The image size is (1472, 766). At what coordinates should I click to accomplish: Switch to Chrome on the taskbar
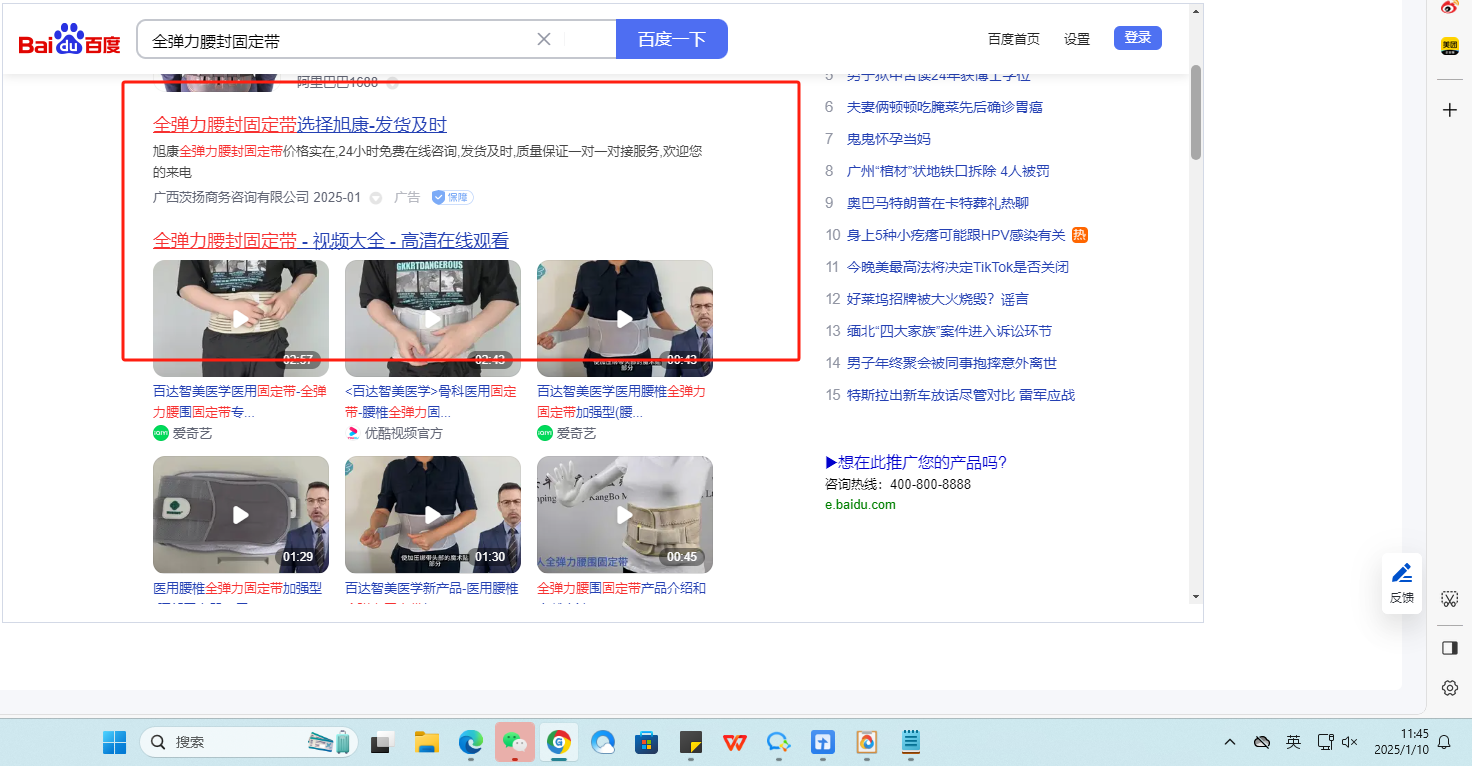(558, 742)
